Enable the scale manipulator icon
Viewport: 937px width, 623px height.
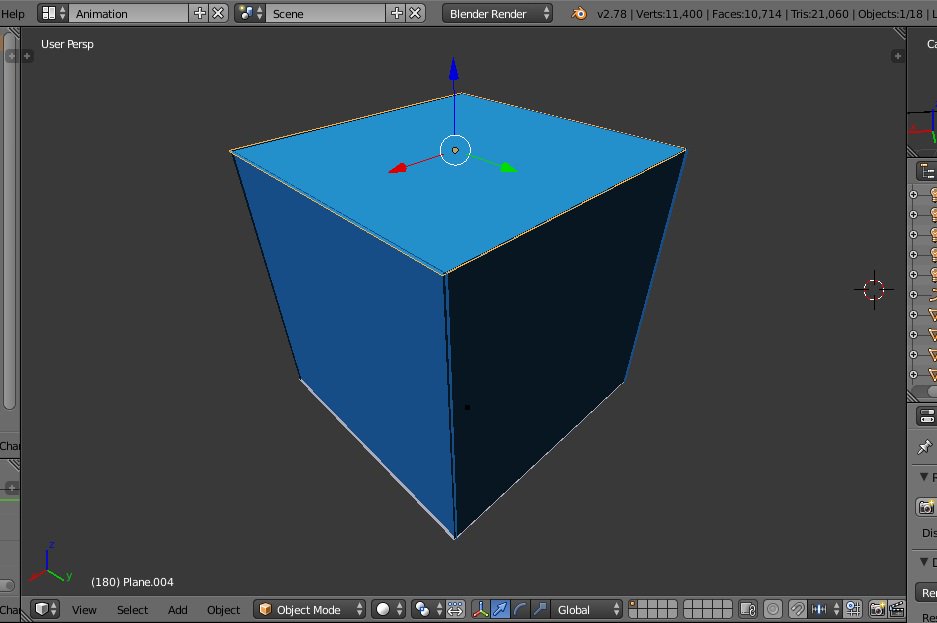tap(540, 609)
